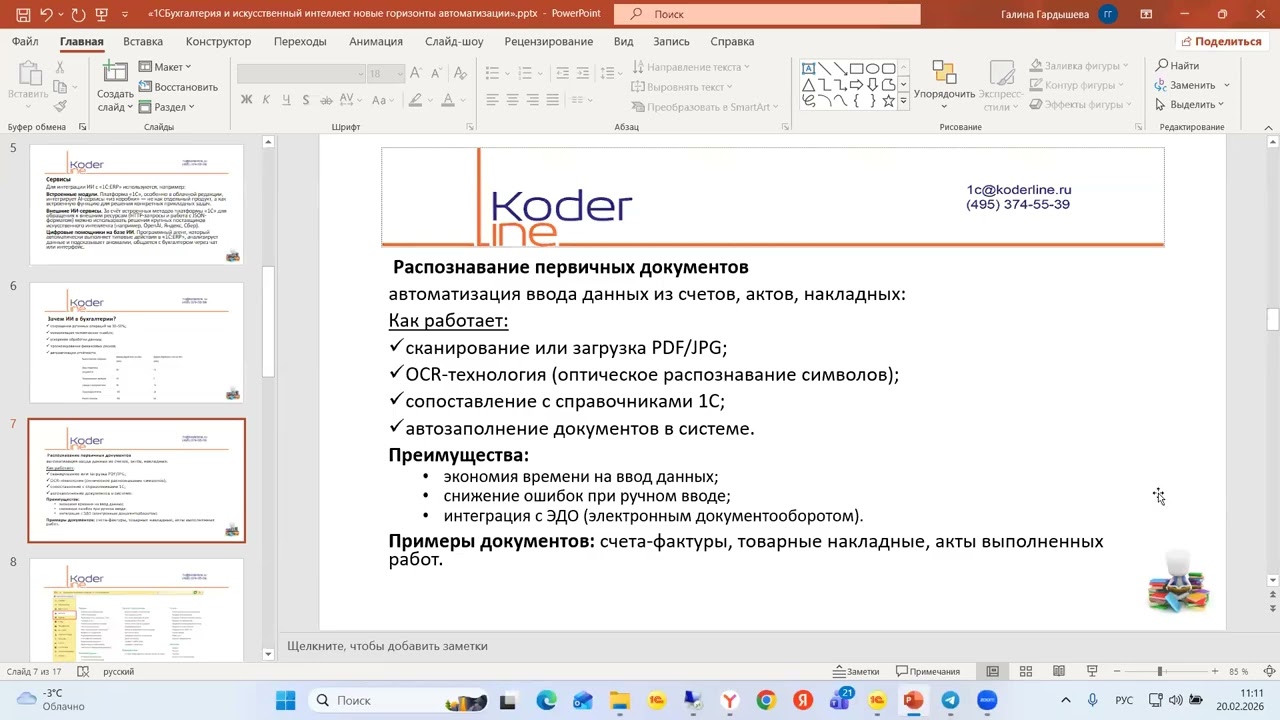Open the Раздел section dropdown
1280x720 pixels.
click(166, 107)
